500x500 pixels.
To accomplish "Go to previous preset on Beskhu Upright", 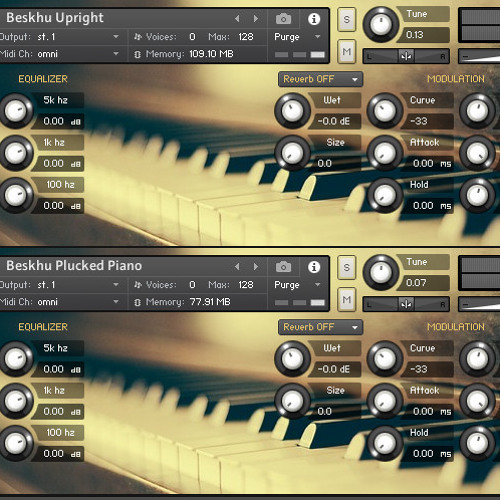I will 237,18.
